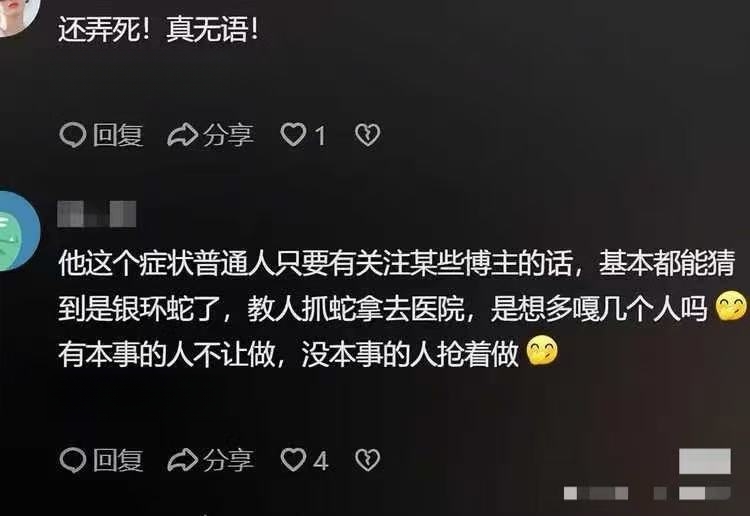Like the silver krait snake comment

click(x=293, y=460)
